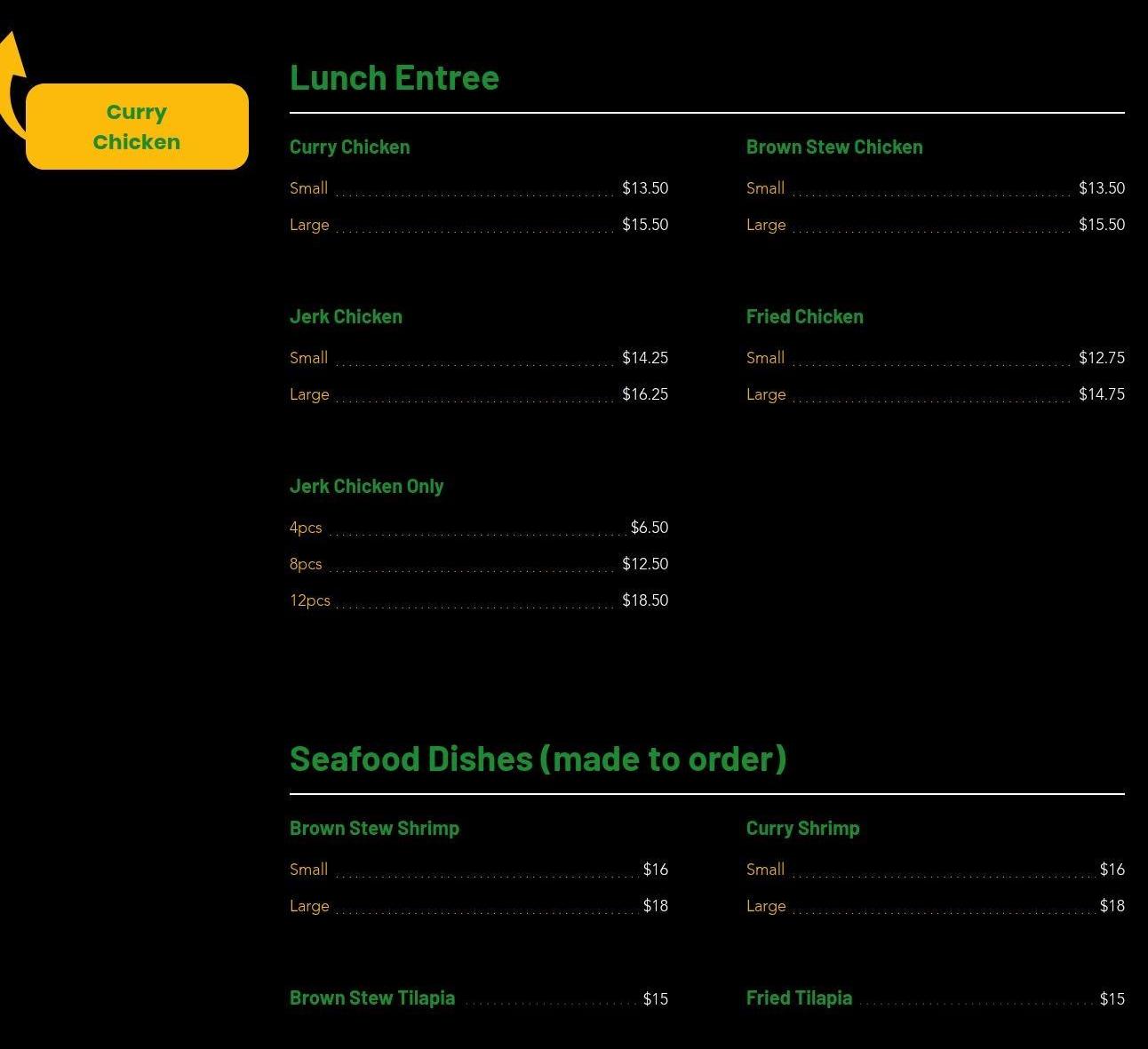The width and height of the screenshot is (1148, 1049).
Task: Select the $14.75 Fried Chicken Large price
Action: (x=1102, y=394)
